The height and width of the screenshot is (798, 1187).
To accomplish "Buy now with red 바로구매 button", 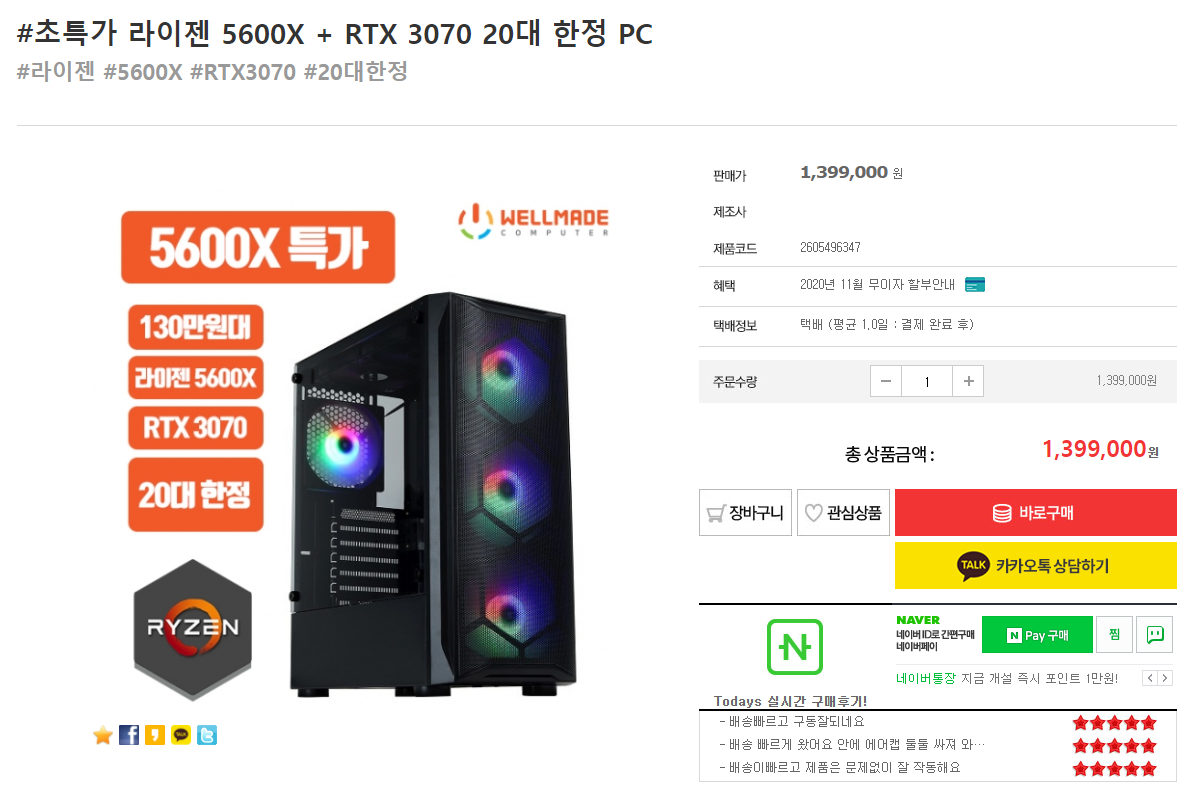I will [1036, 513].
